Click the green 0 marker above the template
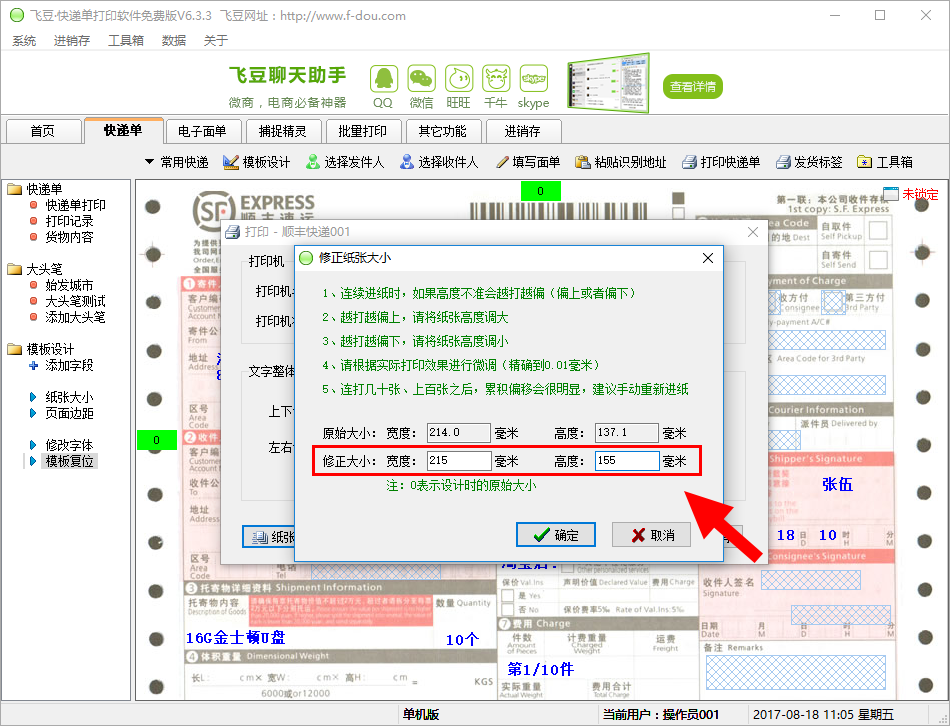This screenshot has height=726, width=950. point(540,191)
